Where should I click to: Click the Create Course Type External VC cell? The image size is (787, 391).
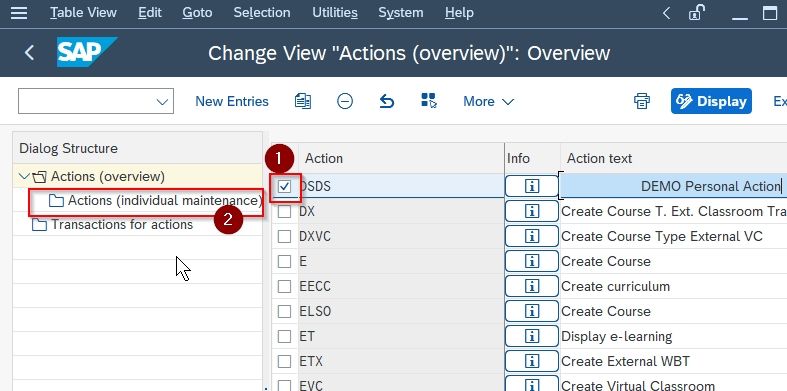pyautogui.click(x=662, y=236)
